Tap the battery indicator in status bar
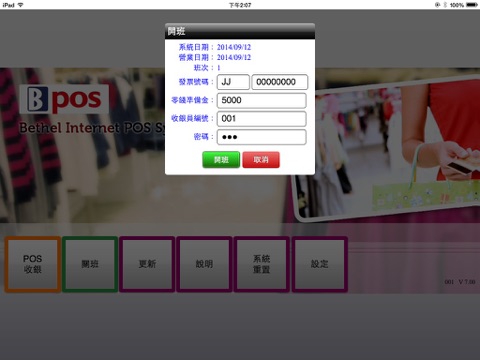Viewport: 480px width, 360px height. click(x=472, y=5)
